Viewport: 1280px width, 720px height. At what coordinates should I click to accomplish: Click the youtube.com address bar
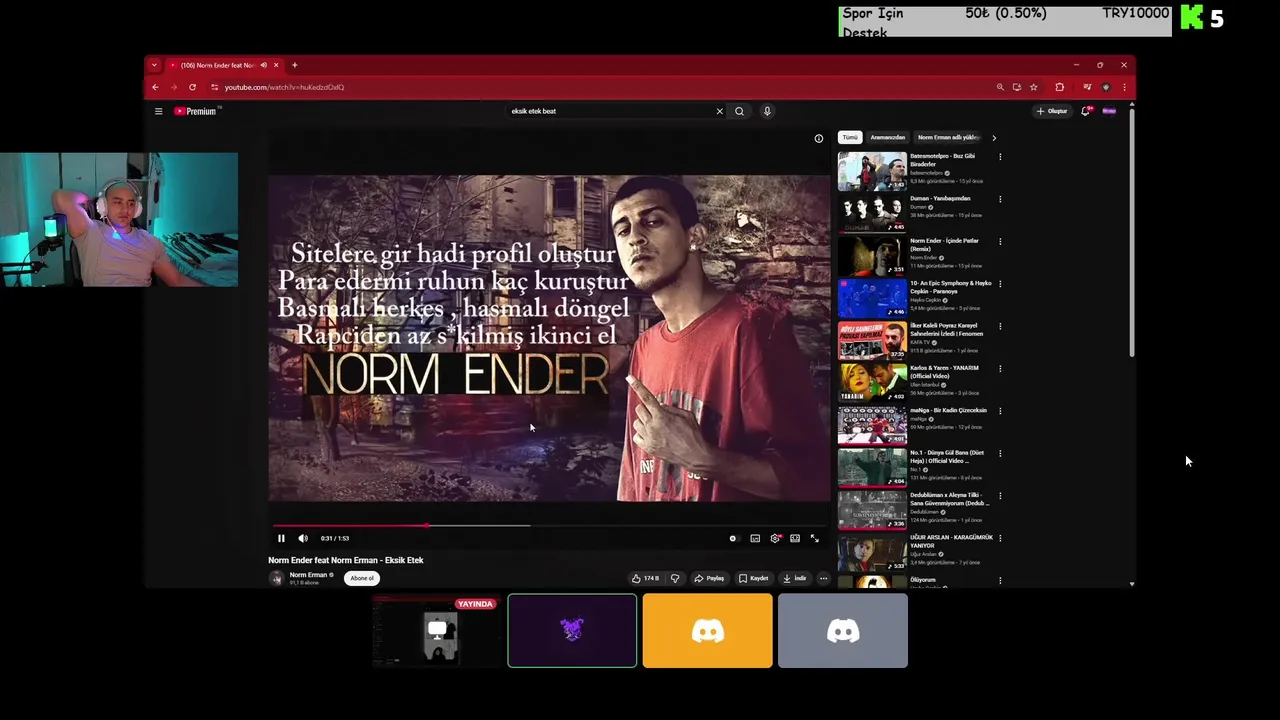pyautogui.click(x=600, y=87)
